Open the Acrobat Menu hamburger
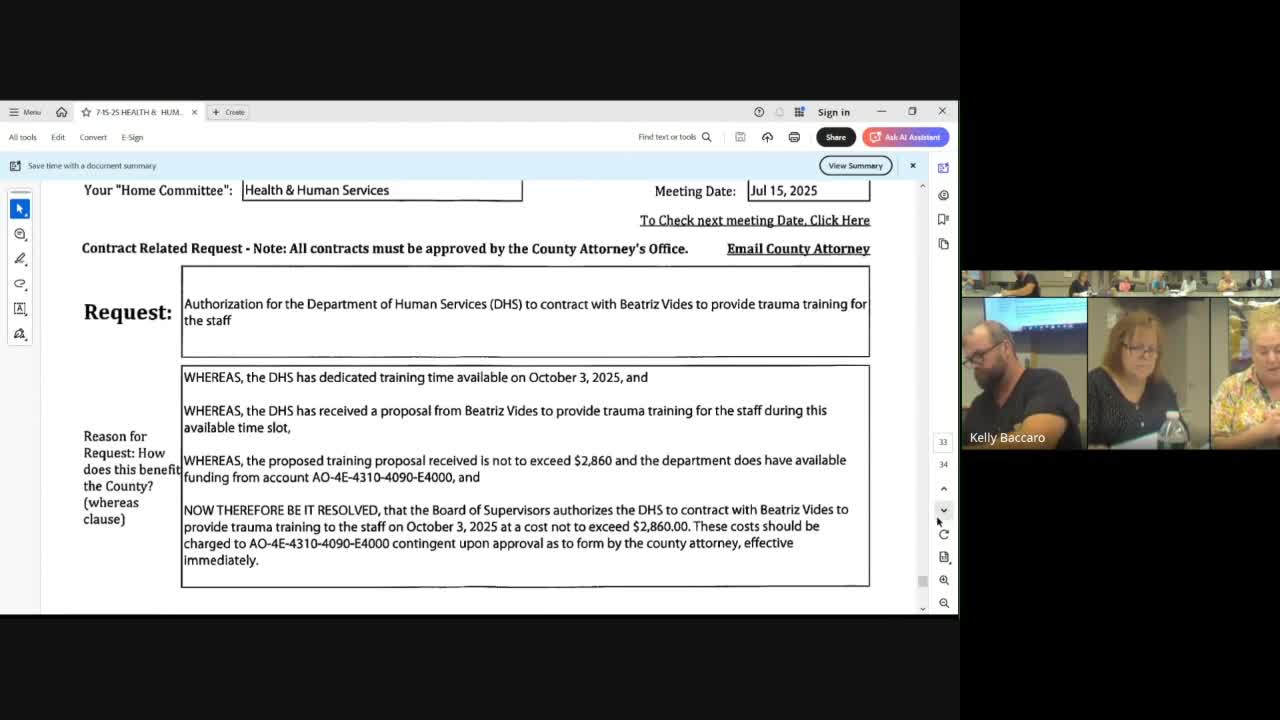The image size is (1280, 720). pyautogui.click(x=24, y=112)
